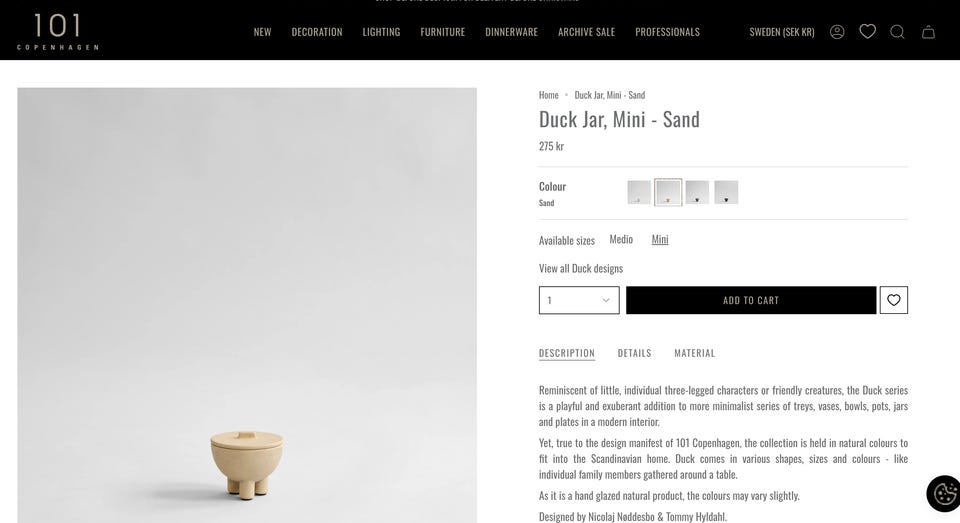
Task: Add product to wishlist with heart button
Action: click(x=894, y=300)
